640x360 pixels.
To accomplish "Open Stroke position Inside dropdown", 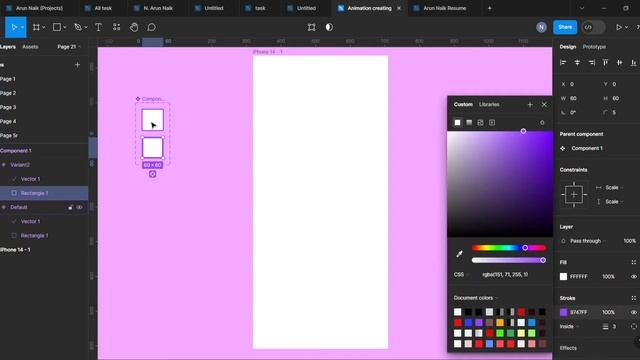I will [569, 327].
